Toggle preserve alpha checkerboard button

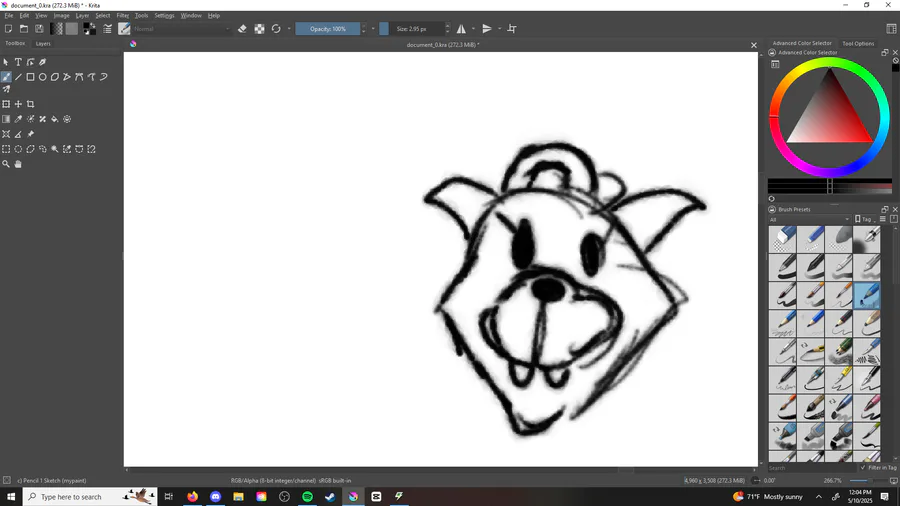coord(259,29)
